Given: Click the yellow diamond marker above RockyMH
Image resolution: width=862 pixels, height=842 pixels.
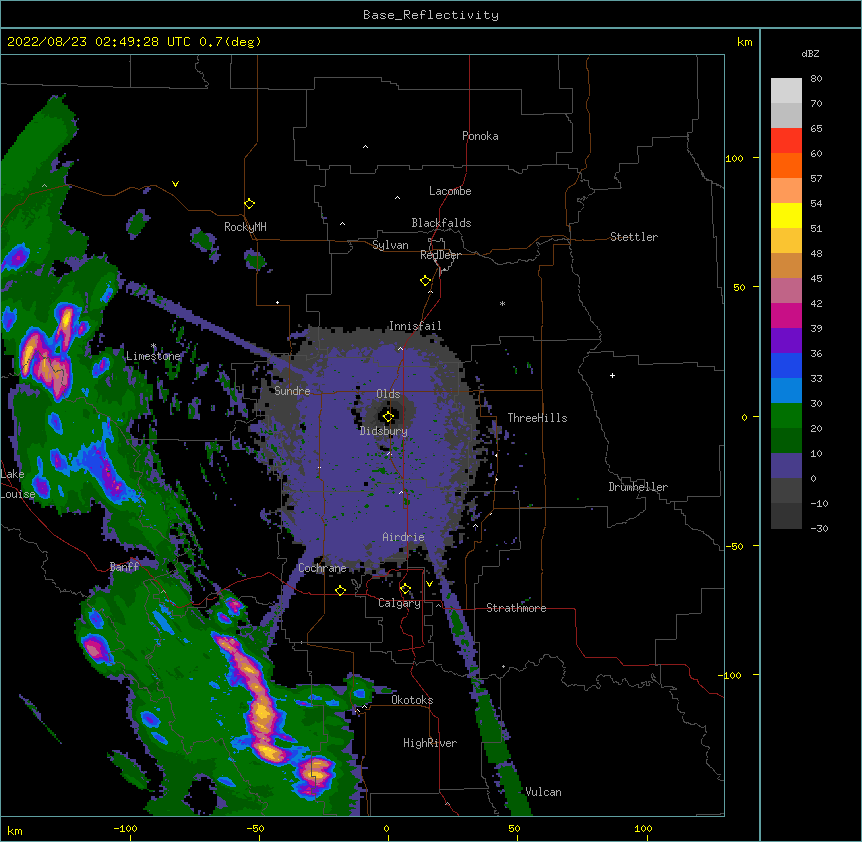Looking at the screenshot, I should pyautogui.click(x=249, y=204).
